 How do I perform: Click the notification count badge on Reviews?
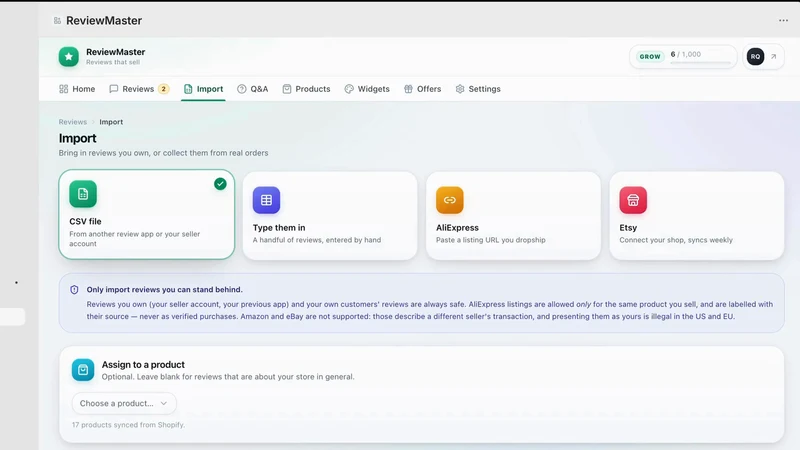click(x=163, y=89)
